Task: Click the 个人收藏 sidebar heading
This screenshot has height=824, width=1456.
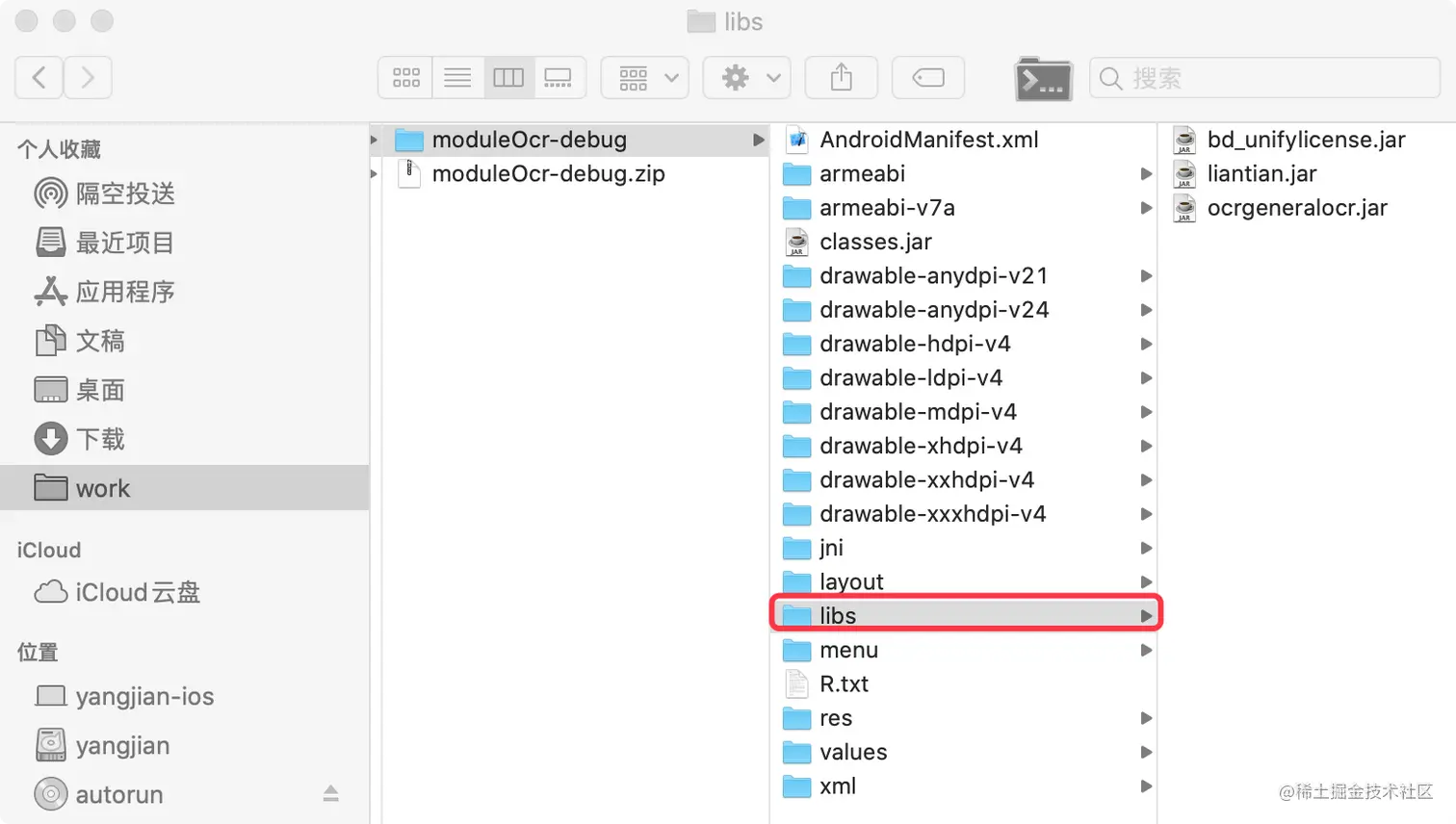Action: pos(59,149)
